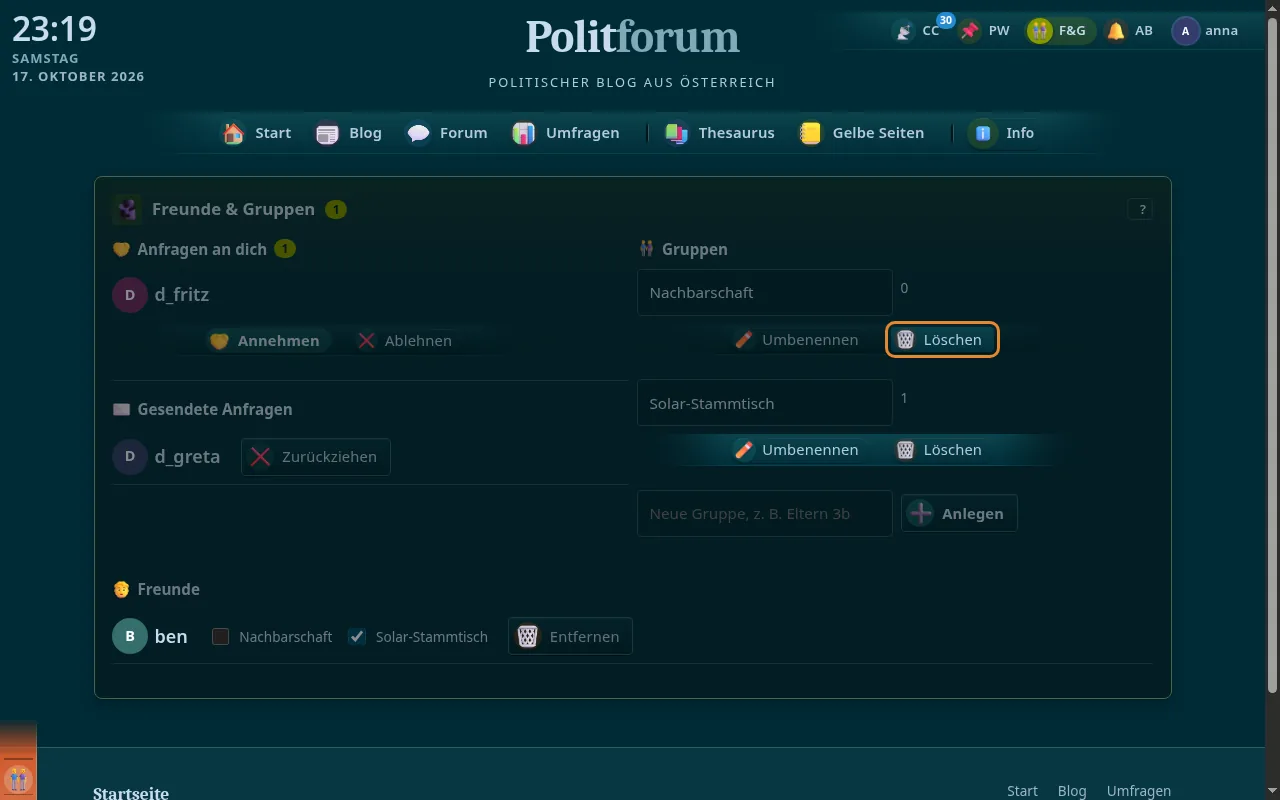Open Umfragen from the navigation bar
This screenshot has height=800, width=1280.
click(x=566, y=133)
